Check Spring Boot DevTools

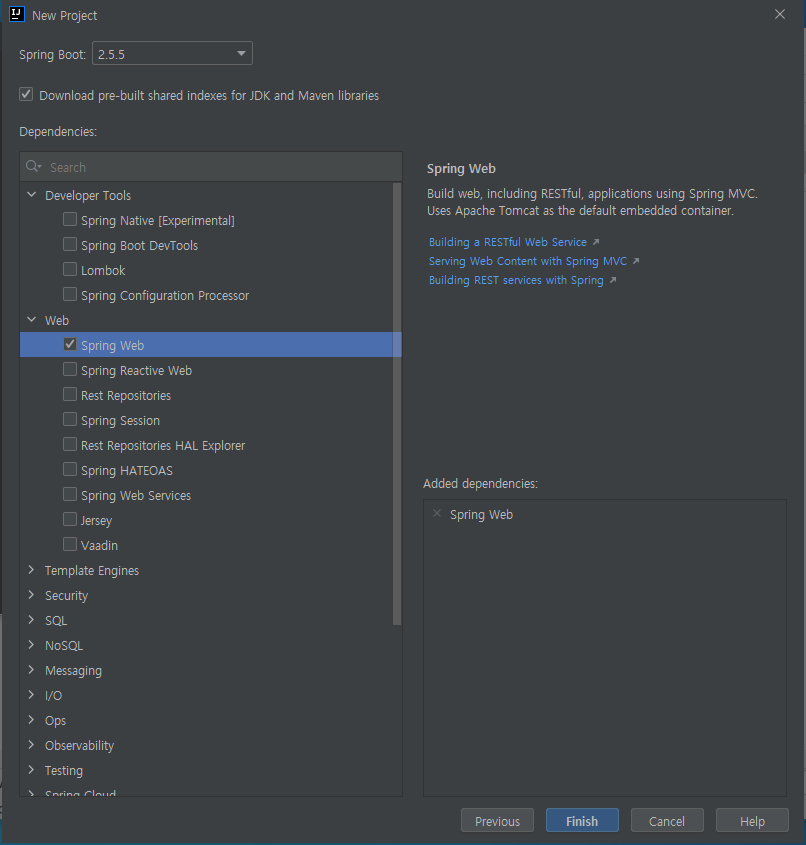(70, 244)
